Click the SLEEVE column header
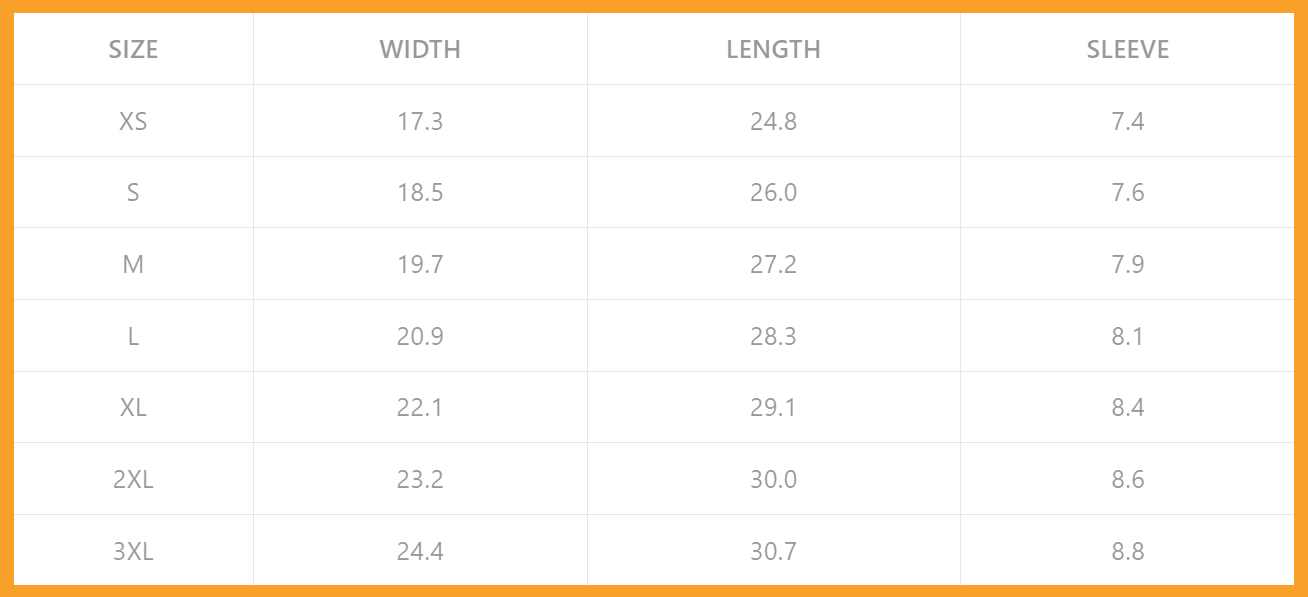1308x597 pixels. pyautogui.click(x=1127, y=49)
